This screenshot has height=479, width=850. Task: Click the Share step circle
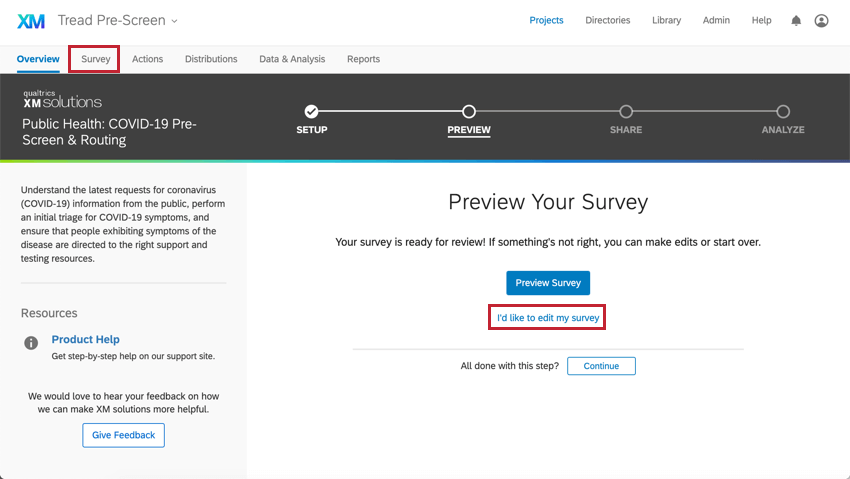tap(626, 112)
